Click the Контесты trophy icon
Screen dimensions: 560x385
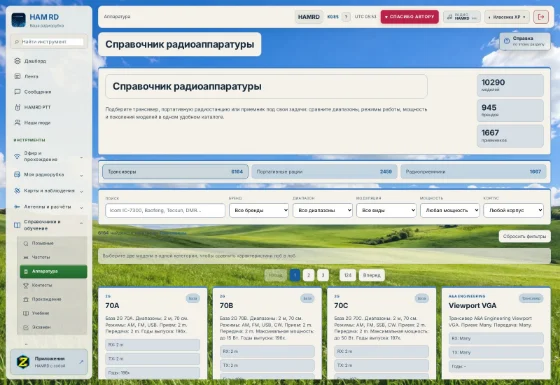coord(26,285)
